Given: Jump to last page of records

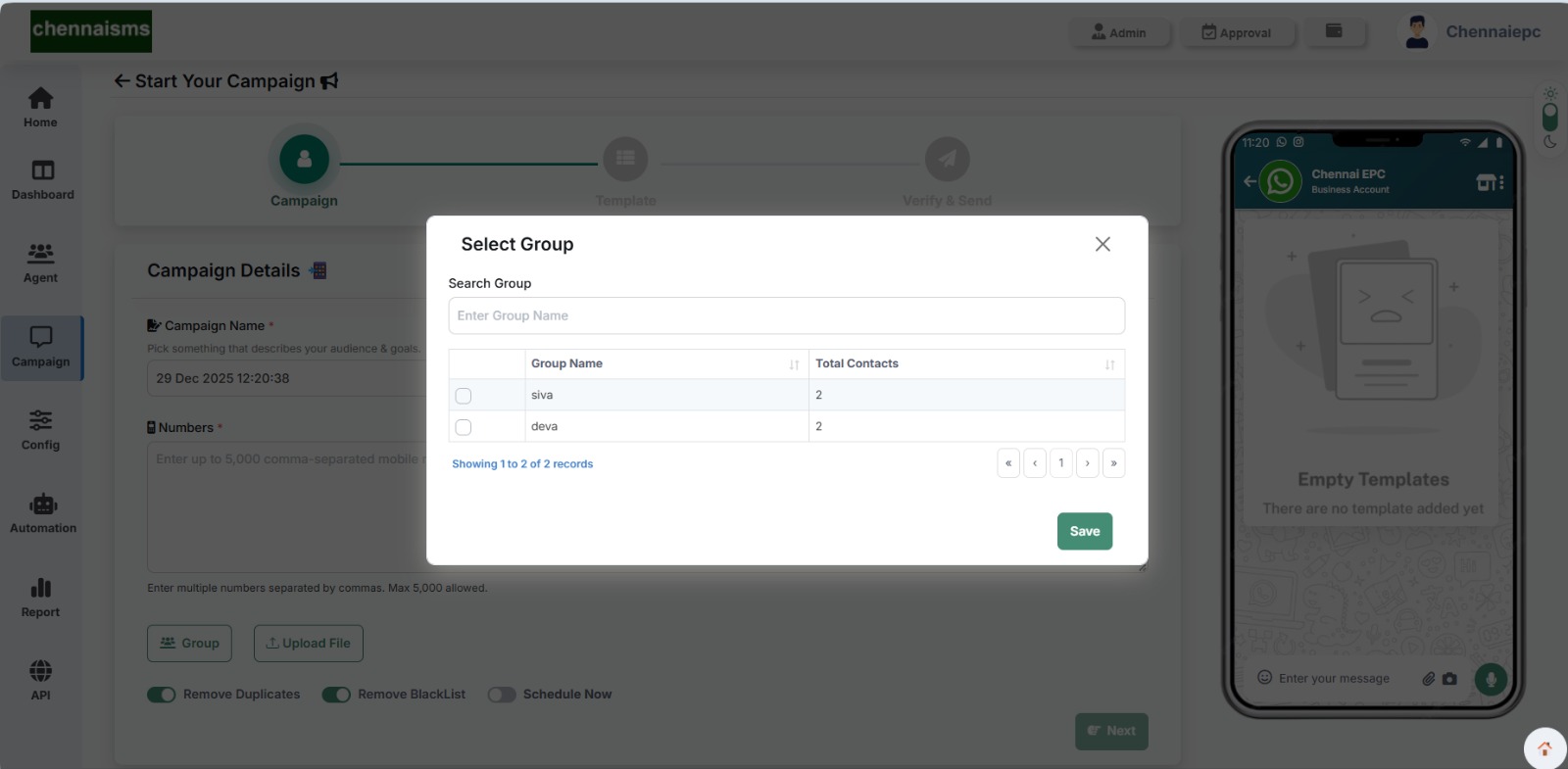Looking at the screenshot, I should [x=1113, y=463].
